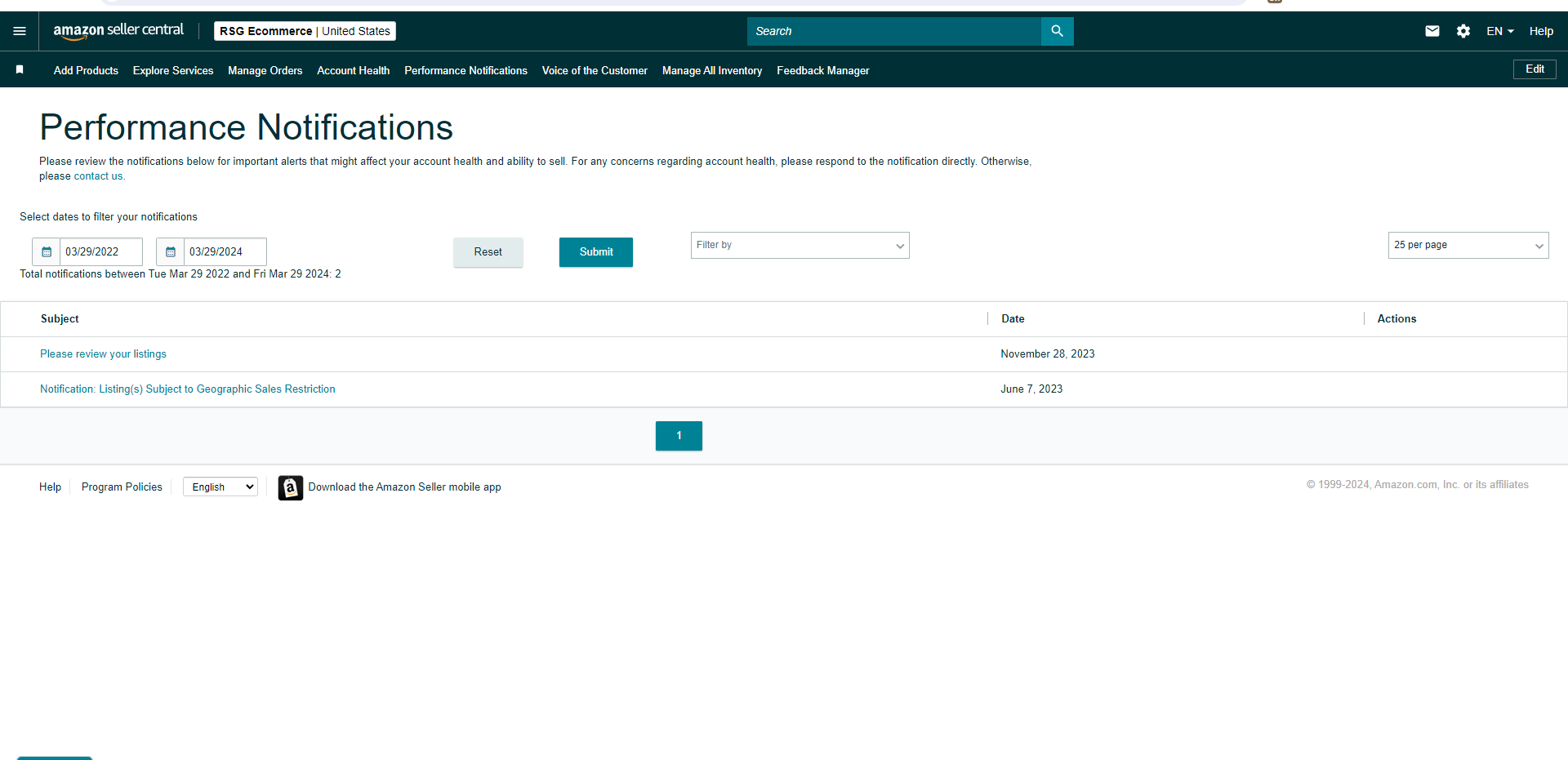Click page 1 pagination button

coord(679,436)
